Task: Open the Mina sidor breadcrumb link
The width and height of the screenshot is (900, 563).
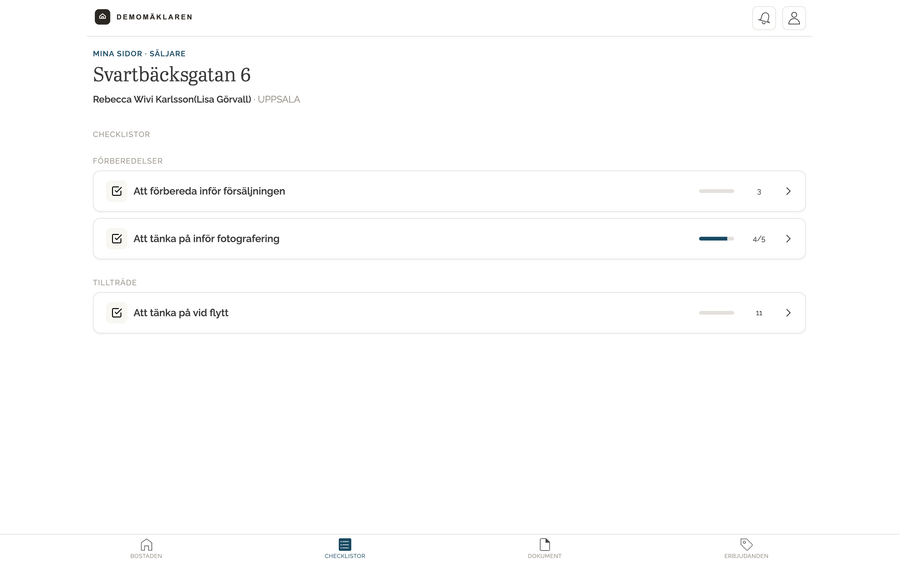Action: click(118, 53)
